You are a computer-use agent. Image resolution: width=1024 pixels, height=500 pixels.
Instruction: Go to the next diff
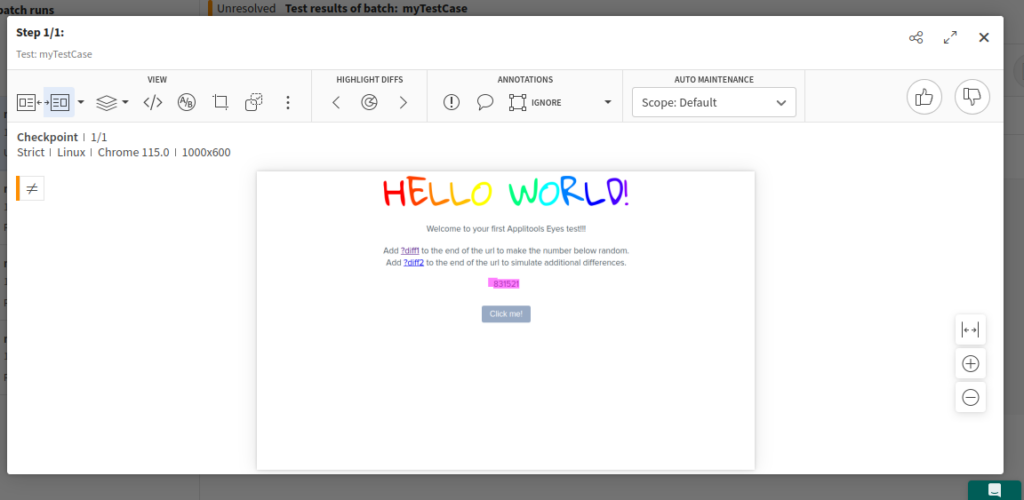403,102
